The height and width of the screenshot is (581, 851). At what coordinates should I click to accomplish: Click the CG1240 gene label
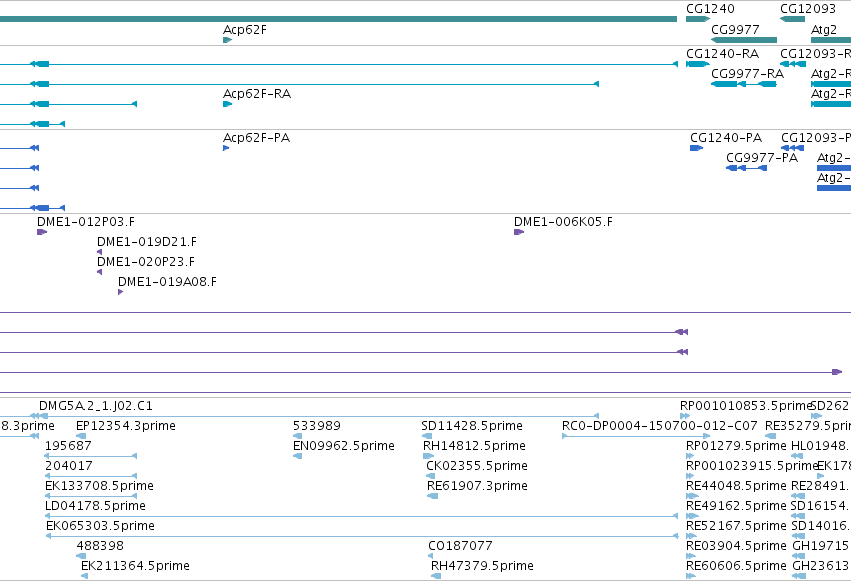click(x=710, y=9)
